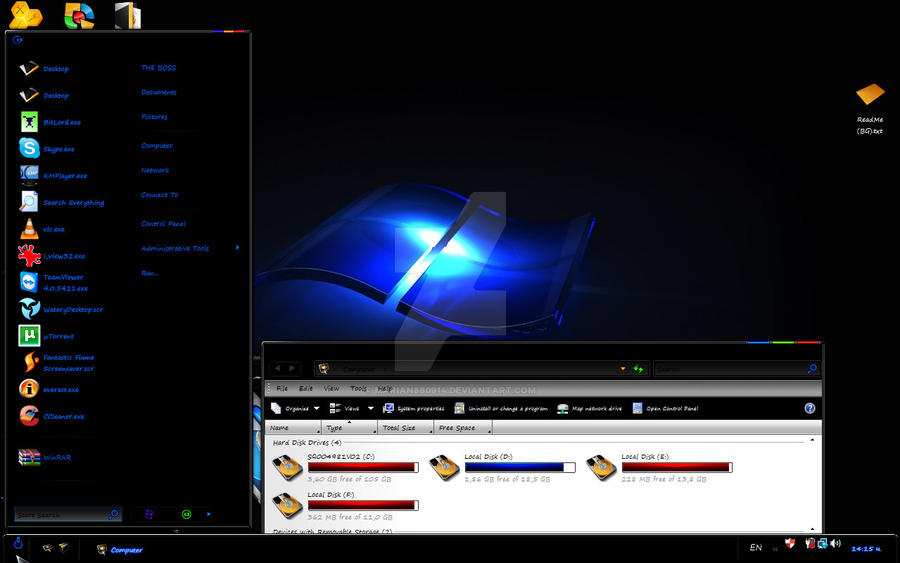Click Map network drive toolbar button
900x563 pixels.
click(589, 408)
